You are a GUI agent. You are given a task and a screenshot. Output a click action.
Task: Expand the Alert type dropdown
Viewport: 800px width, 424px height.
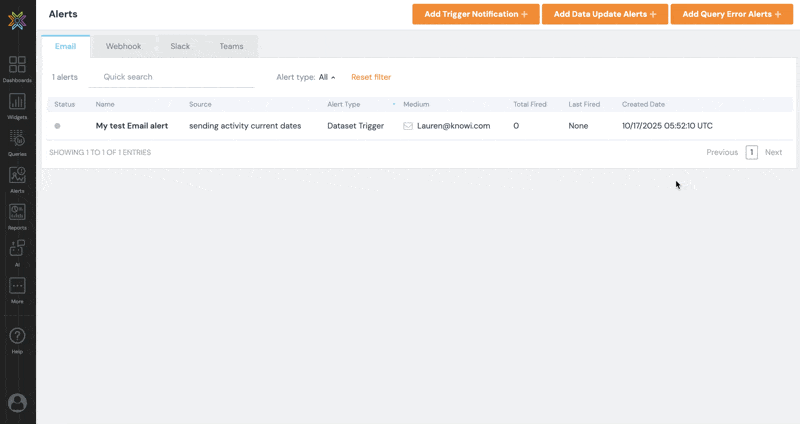tap(327, 77)
